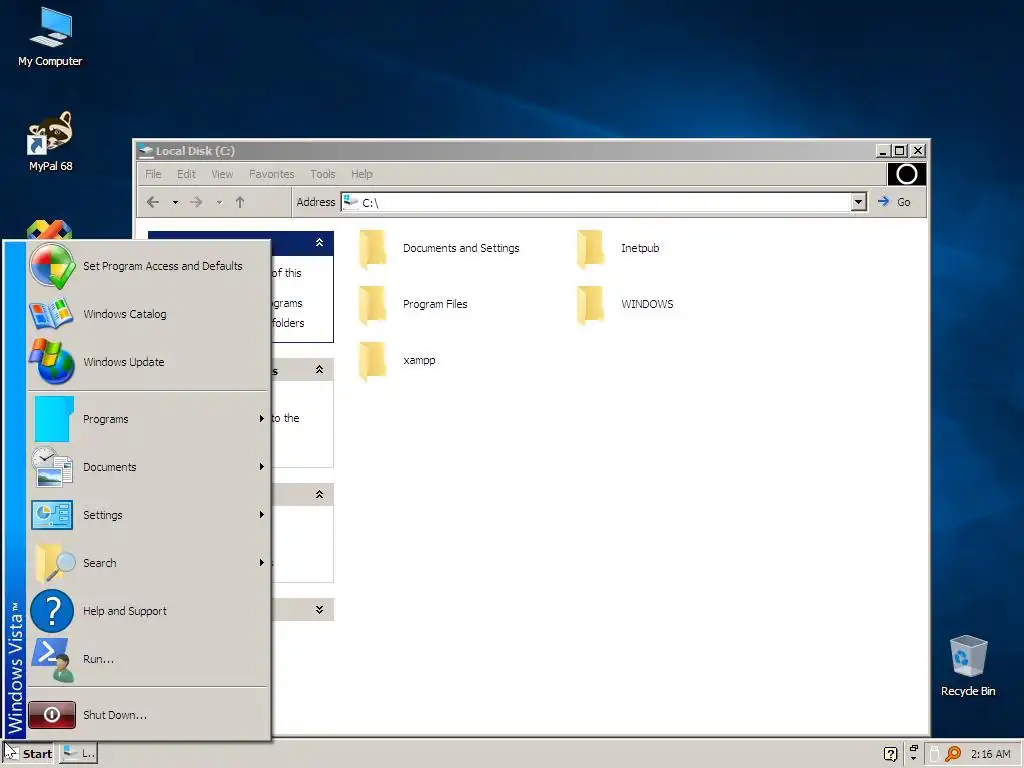Click the Local Disk taskbar button

[x=79, y=754]
